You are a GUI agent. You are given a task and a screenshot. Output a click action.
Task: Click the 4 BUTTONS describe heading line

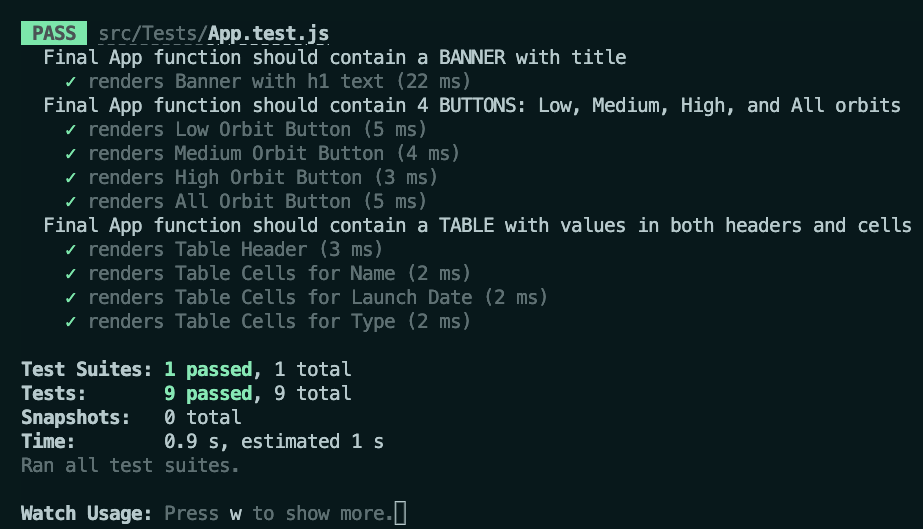click(x=472, y=106)
